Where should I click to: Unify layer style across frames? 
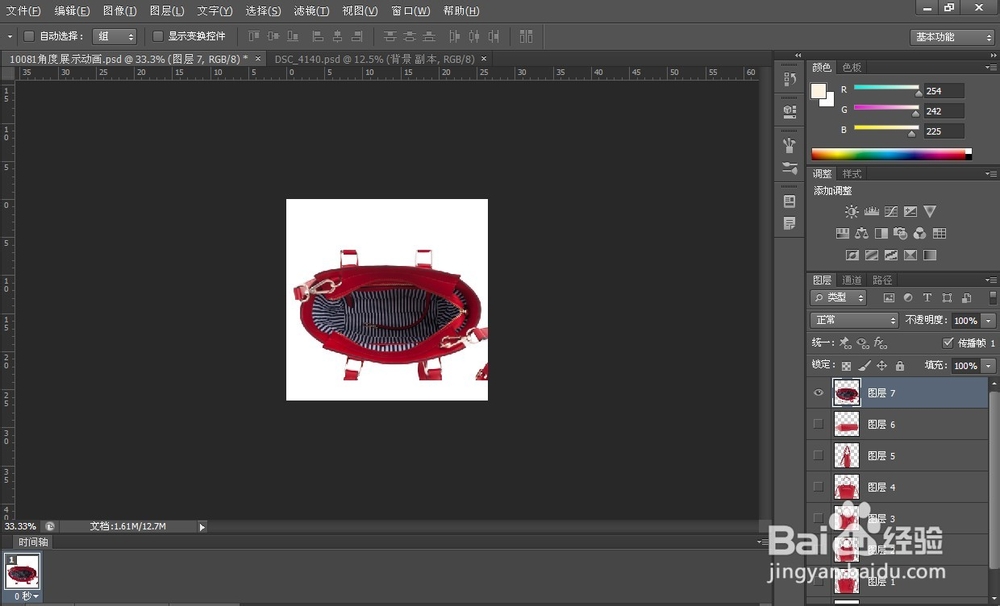click(x=881, y=343)
